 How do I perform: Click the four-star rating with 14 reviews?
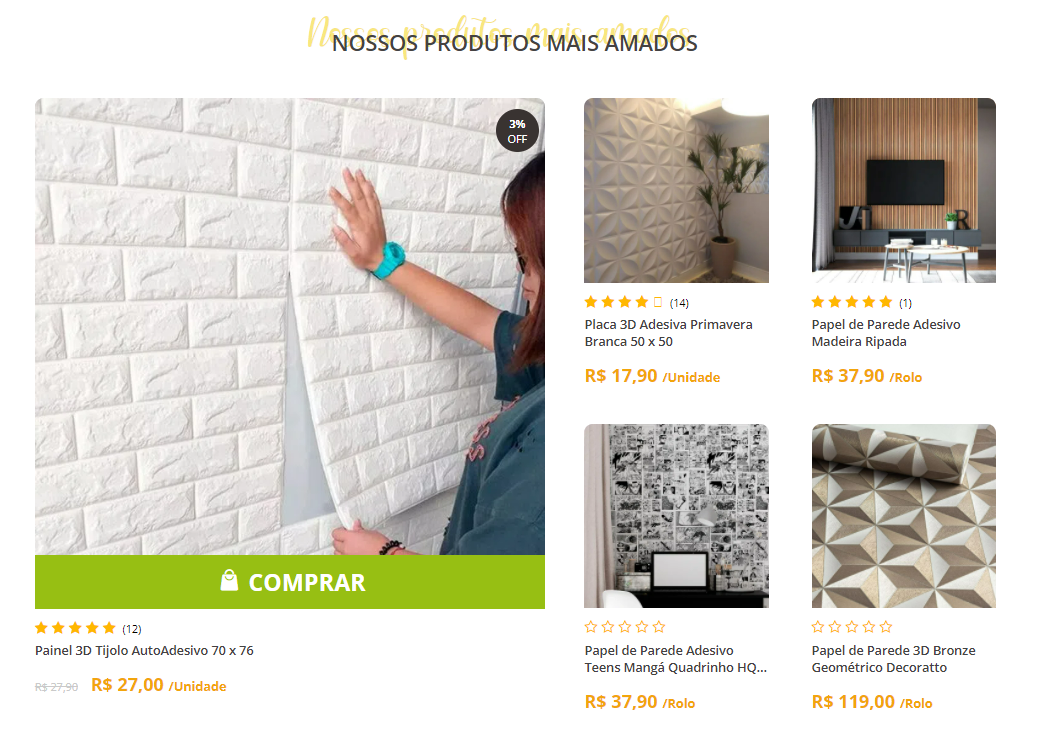(x=636, y=302)
